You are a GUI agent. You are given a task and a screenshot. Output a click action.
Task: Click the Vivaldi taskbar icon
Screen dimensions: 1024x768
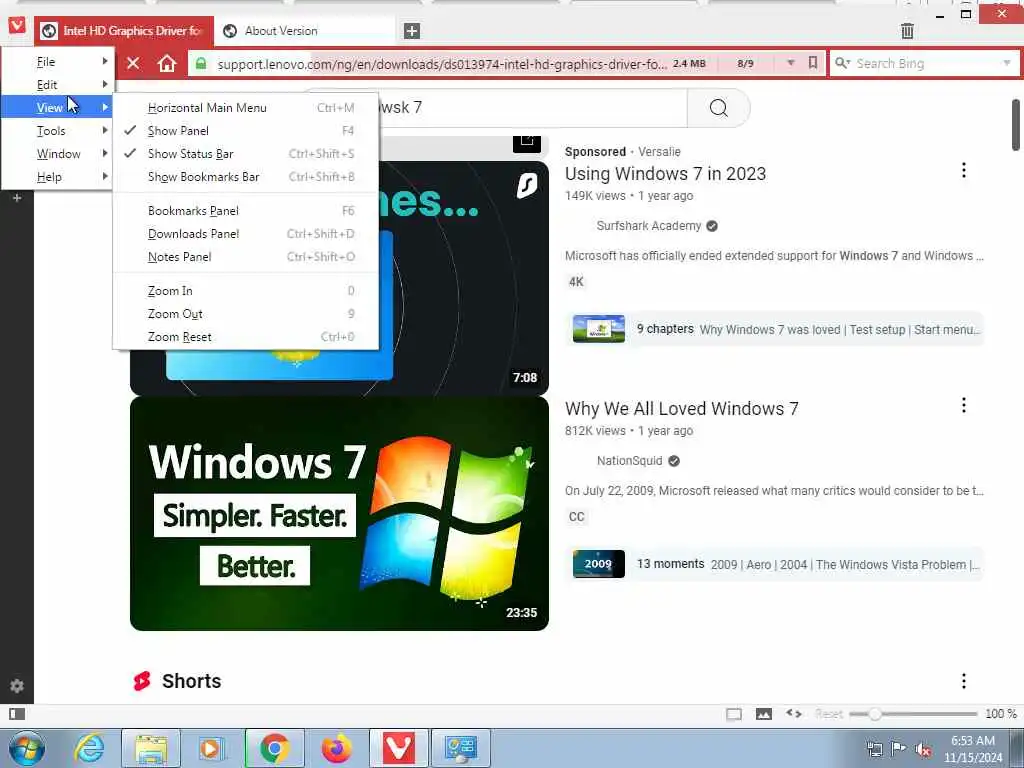[398, 748]
